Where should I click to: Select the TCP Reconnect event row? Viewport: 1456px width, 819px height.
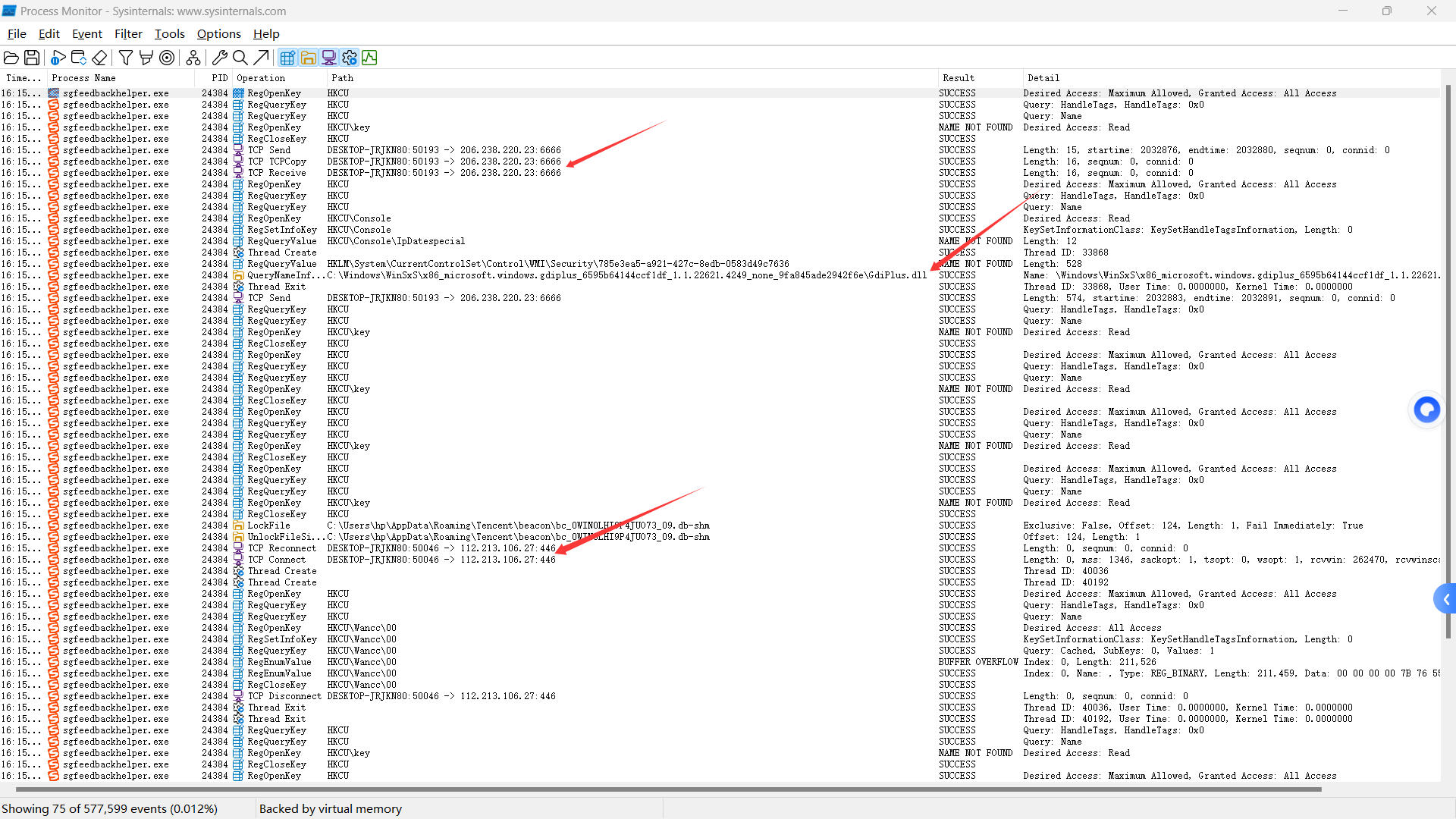(720, 548)
